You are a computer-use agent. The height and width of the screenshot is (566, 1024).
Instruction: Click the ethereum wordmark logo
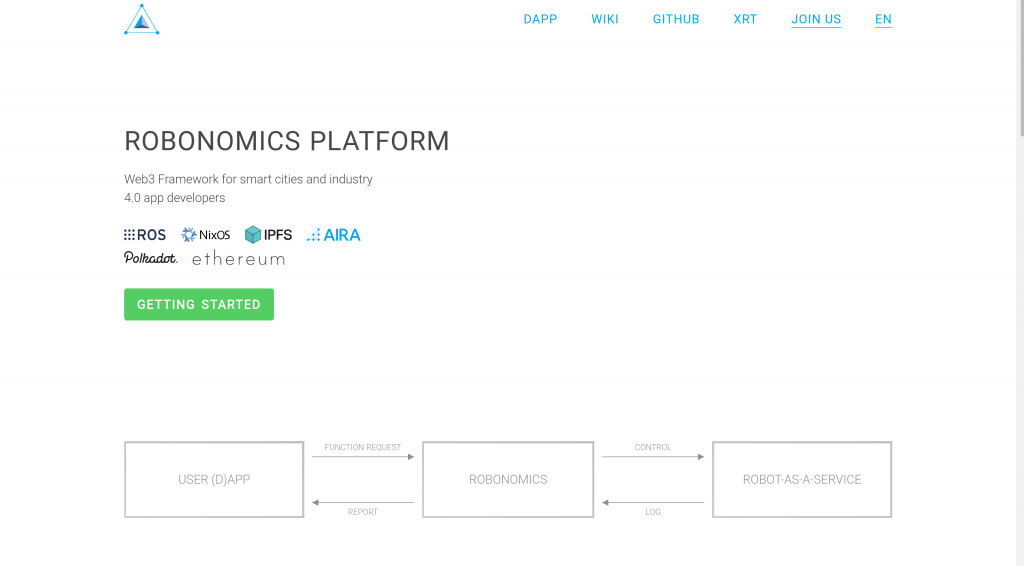[238, 259]
